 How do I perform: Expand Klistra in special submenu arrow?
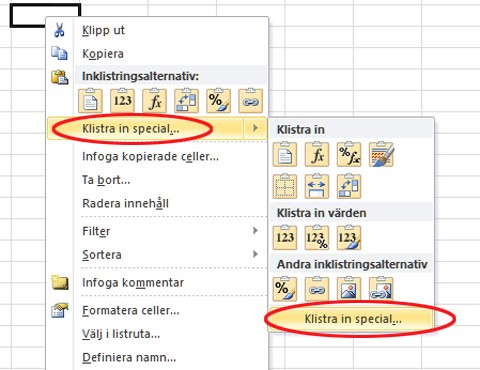tap(255, 128)
